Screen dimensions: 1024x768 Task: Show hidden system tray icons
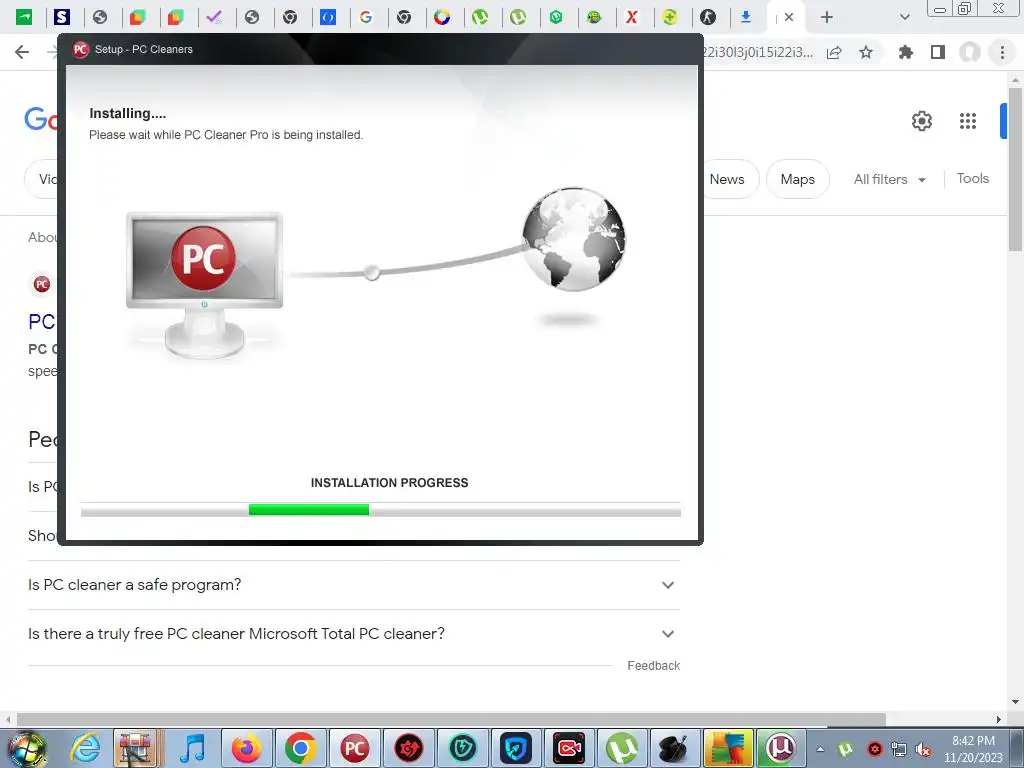(x=820, y=749)
